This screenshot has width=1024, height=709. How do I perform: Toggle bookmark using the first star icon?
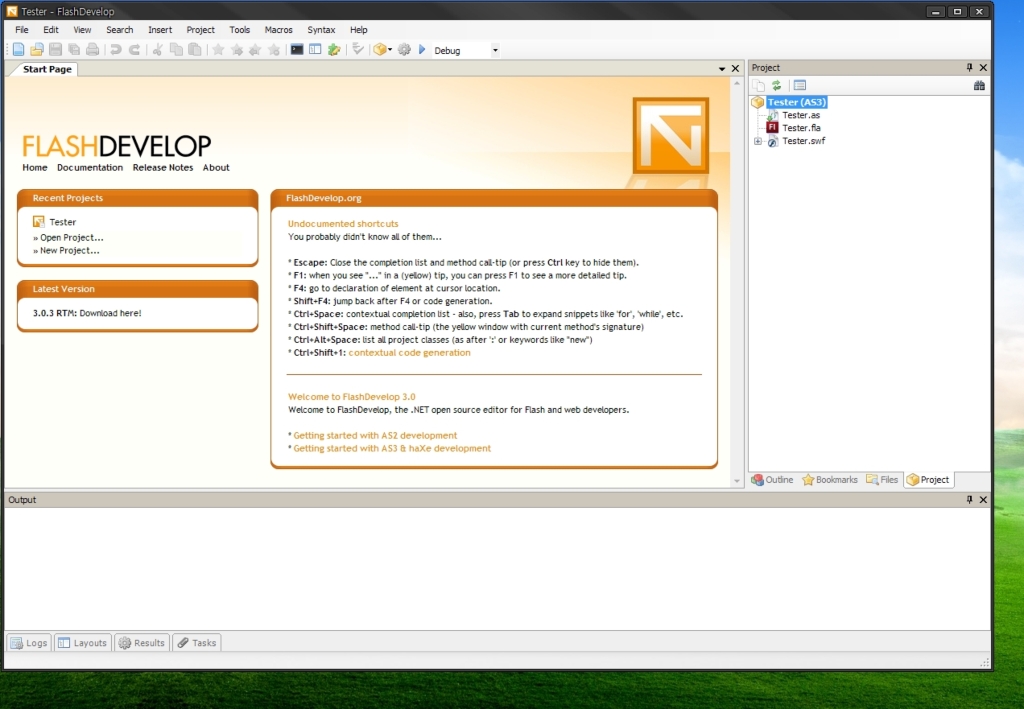point(218,50)
